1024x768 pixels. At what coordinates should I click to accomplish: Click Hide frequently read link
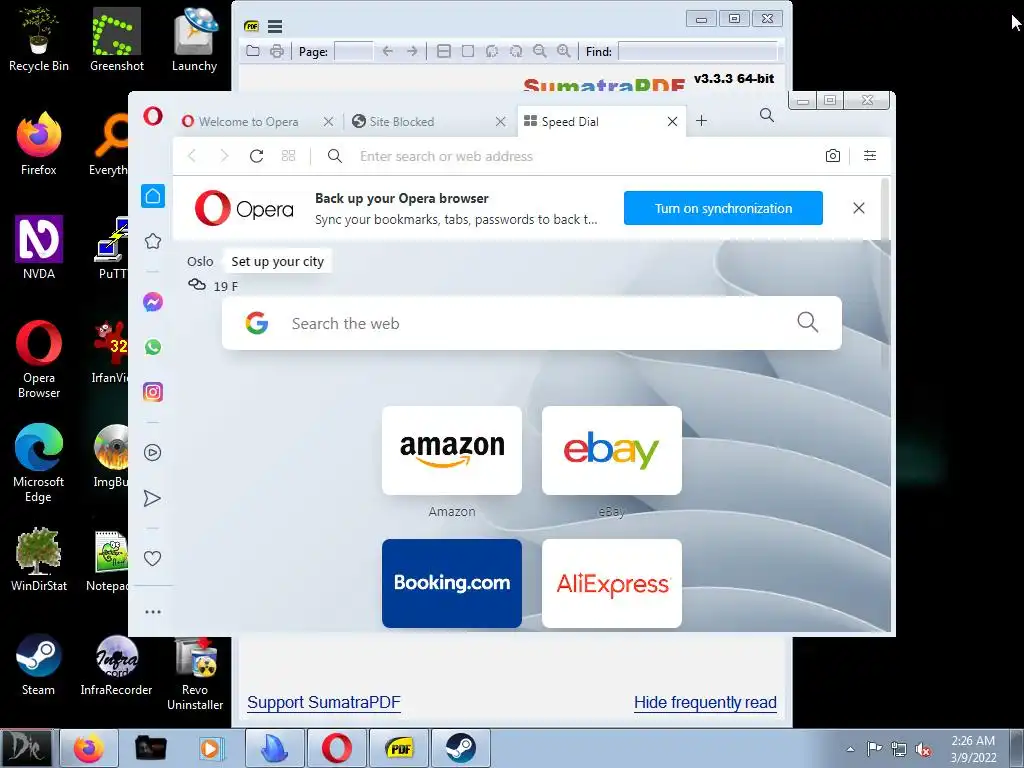(705, 702)
